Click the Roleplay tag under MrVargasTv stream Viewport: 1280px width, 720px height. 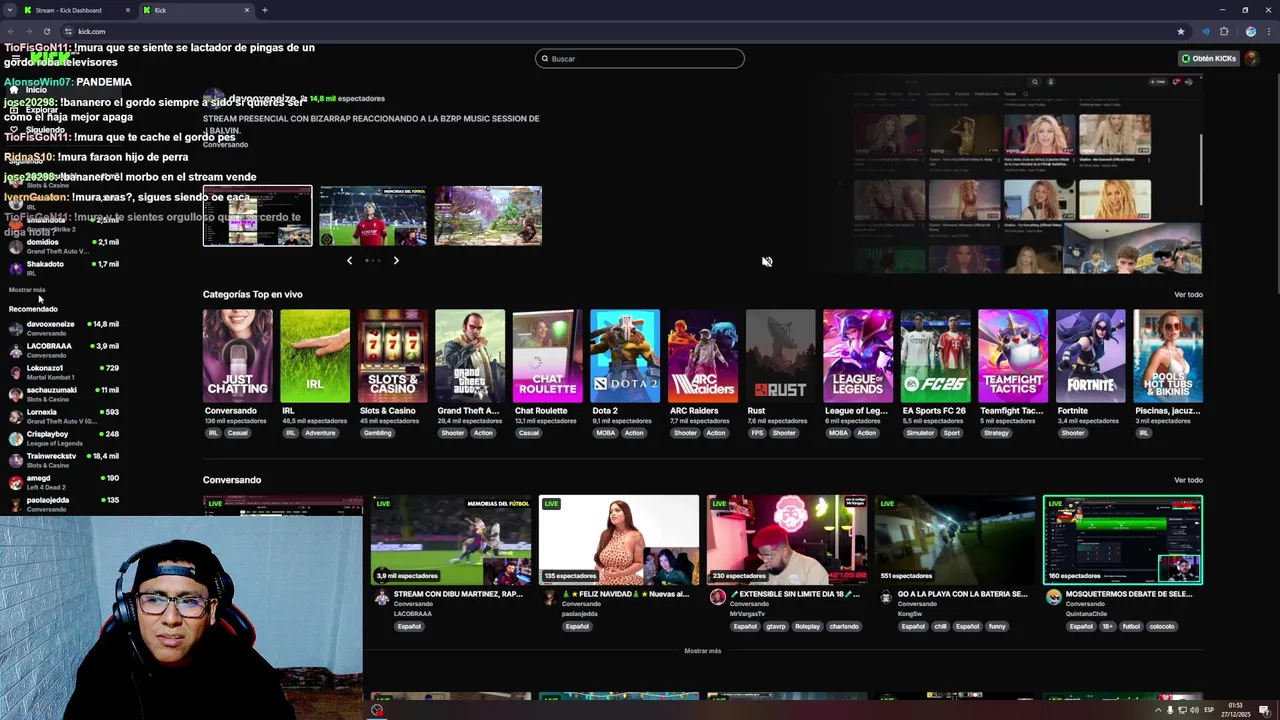[x=807, y=627]
